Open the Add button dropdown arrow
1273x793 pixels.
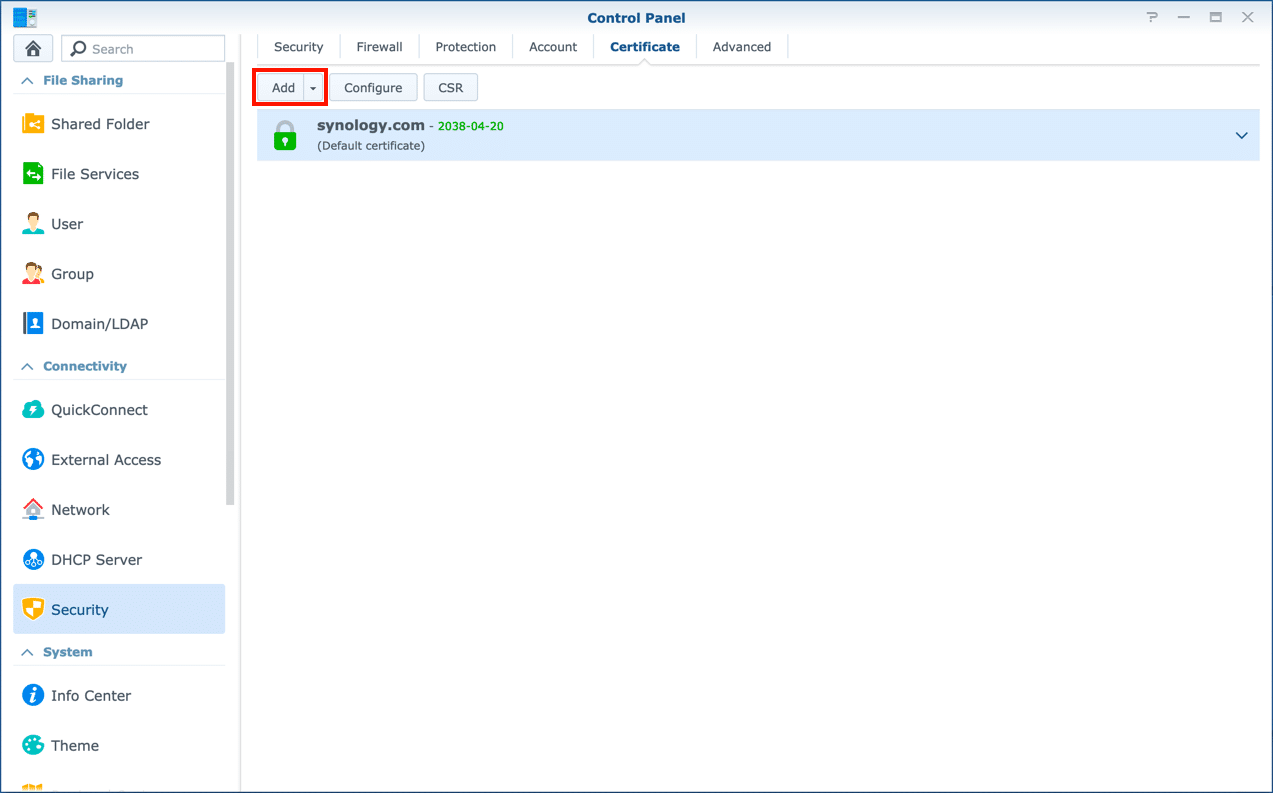click(313, 88)
